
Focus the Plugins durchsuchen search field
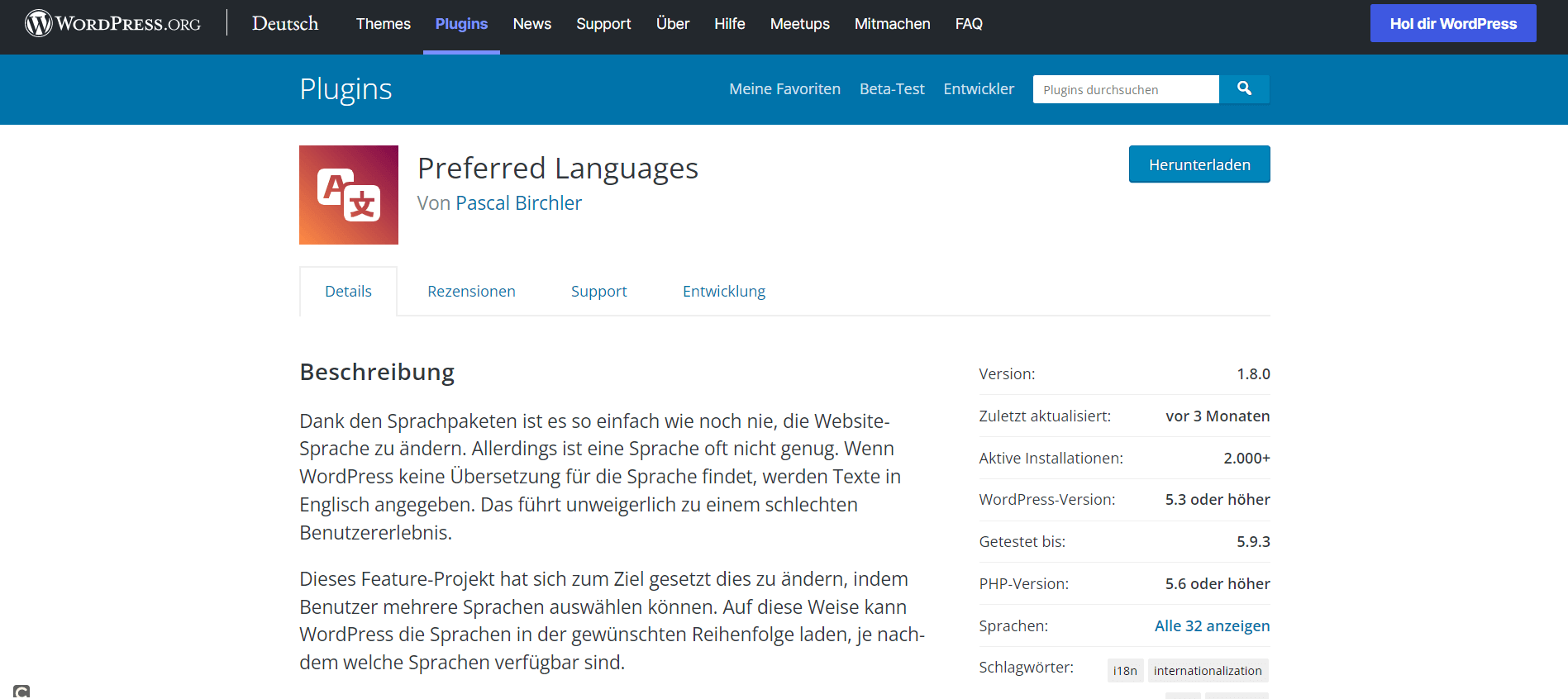1126,89
